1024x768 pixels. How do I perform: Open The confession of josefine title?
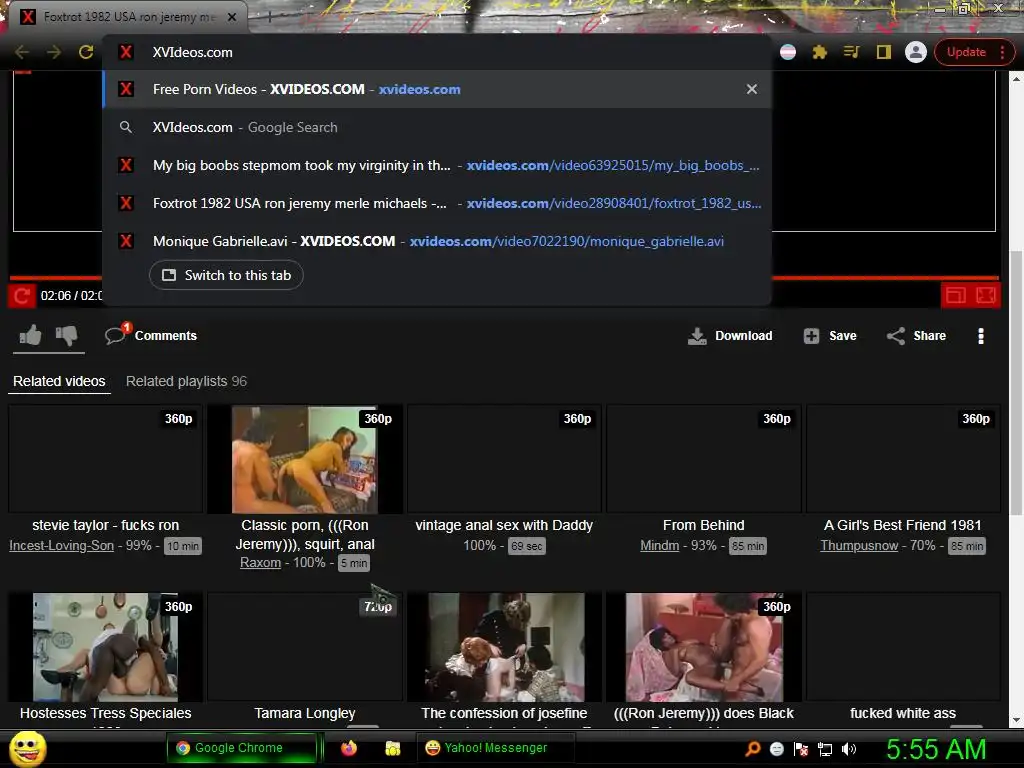[x=504, y=713]
